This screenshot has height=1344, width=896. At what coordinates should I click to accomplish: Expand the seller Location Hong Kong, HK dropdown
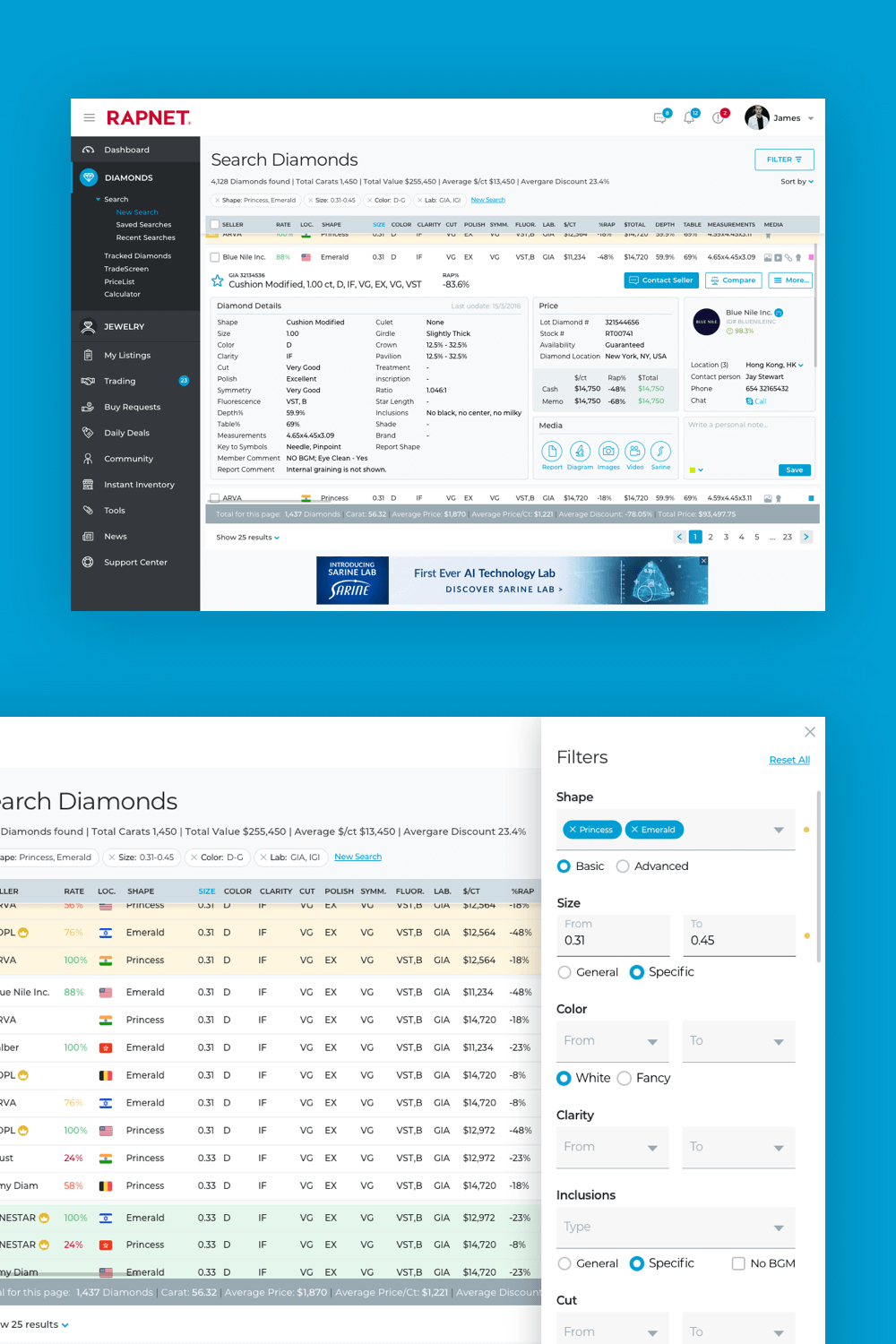(801, 366)
